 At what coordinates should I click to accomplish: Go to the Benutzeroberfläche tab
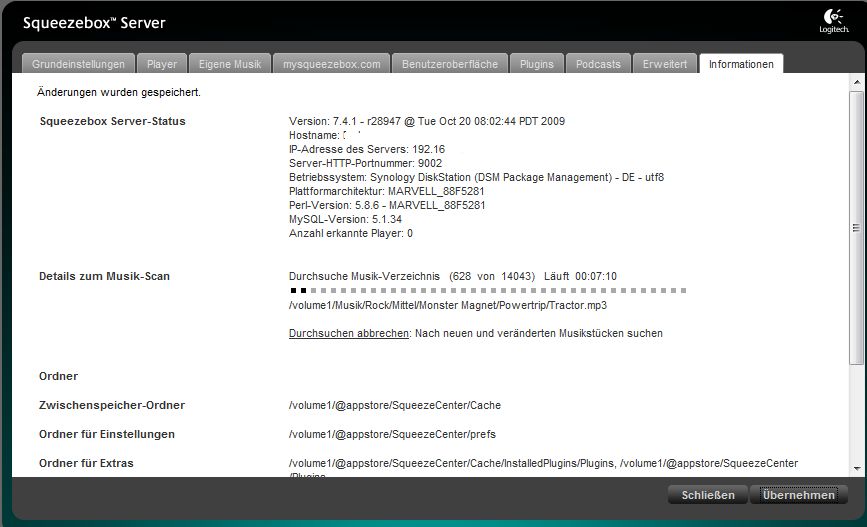coord(449,64)
